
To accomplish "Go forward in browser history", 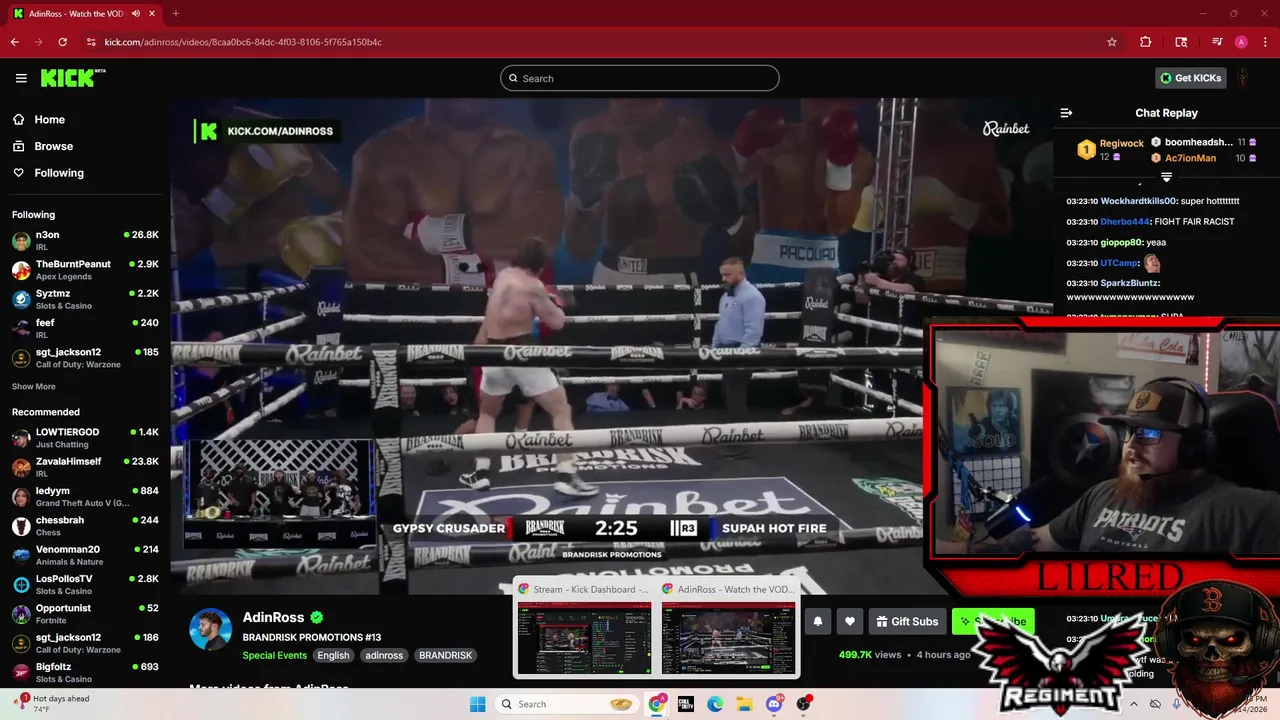I will coord(39,42).
